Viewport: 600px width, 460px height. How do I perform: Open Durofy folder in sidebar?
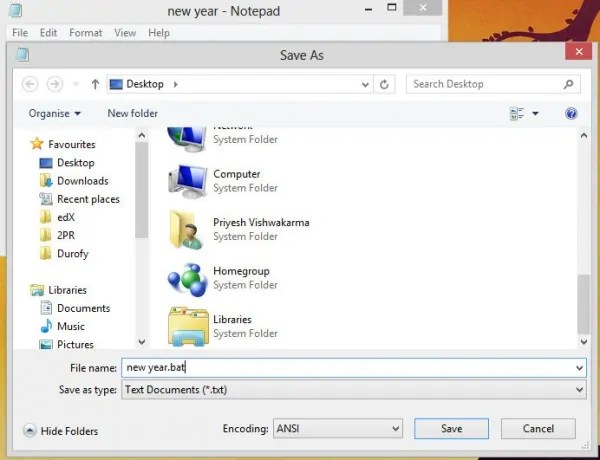pos(64,253)
